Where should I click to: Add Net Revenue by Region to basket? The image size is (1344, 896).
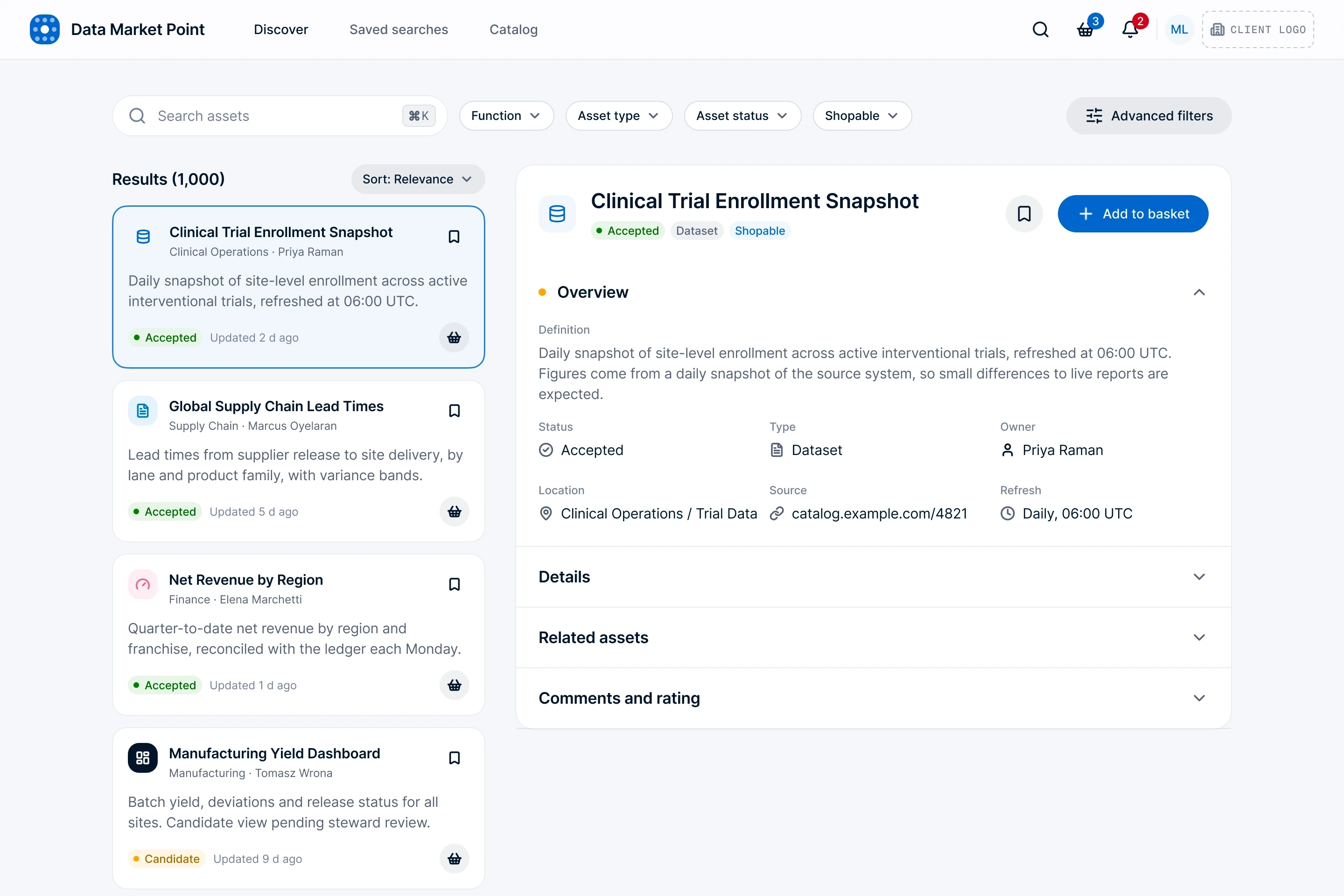(454, 685)
